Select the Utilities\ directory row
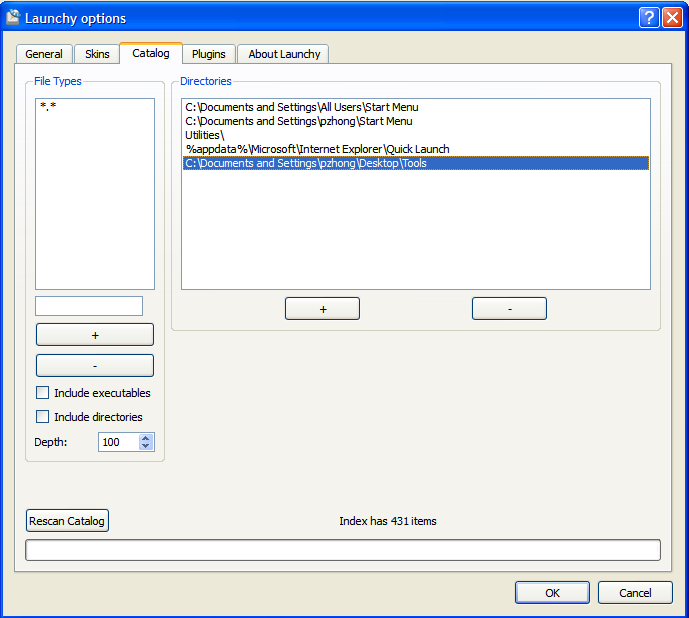This screenshot has height=618, width=689. pyautogui.click(x=416, y=135)
